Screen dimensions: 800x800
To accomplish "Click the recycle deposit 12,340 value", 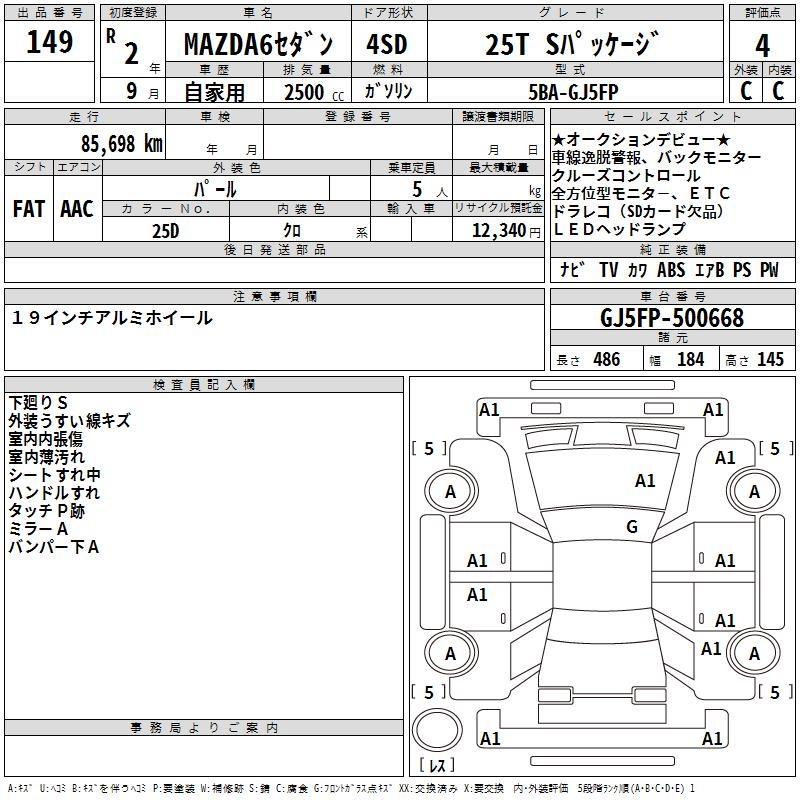I will (x=499, y=231).
